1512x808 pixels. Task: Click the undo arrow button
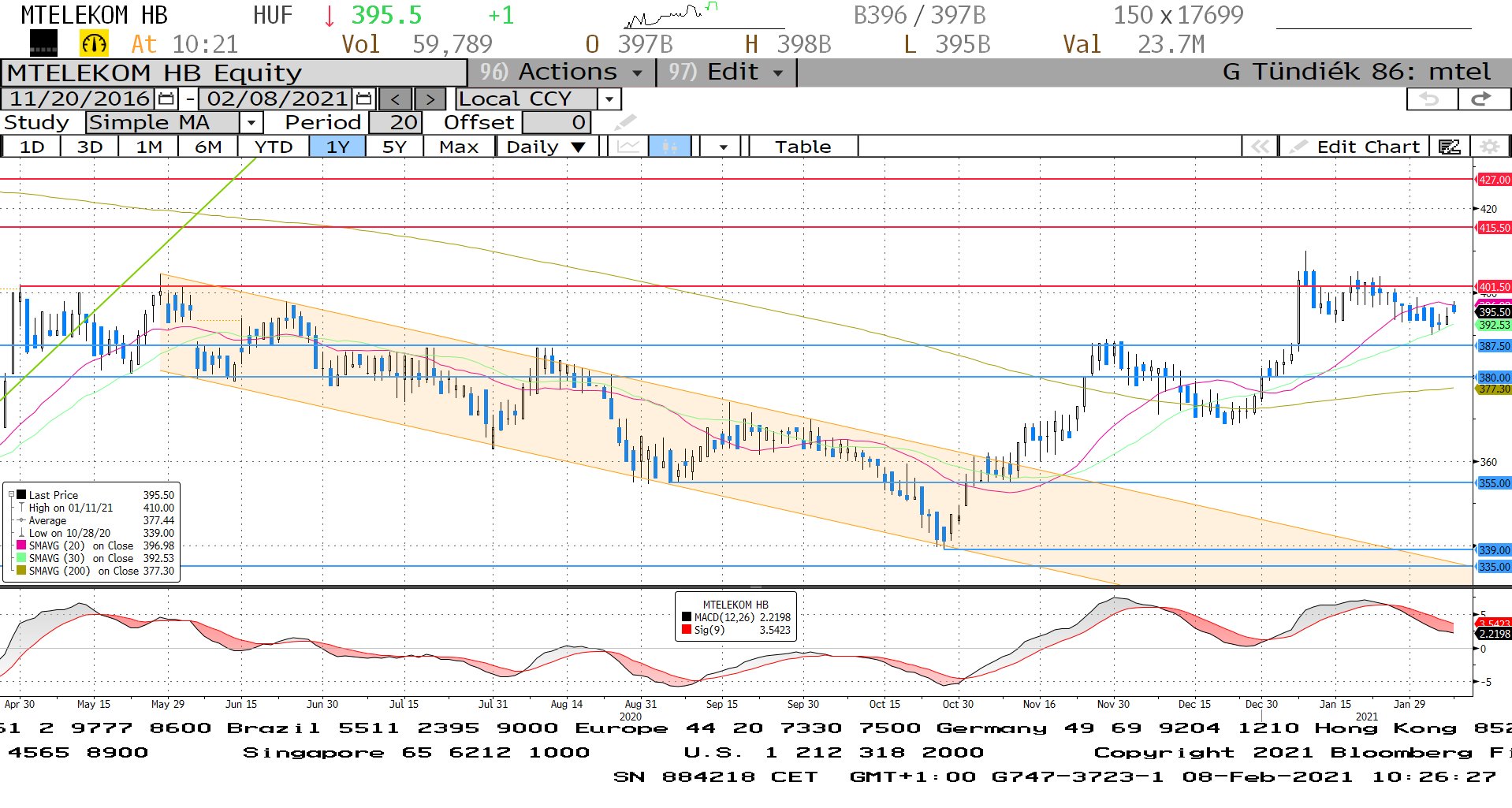coord(1431,99)
